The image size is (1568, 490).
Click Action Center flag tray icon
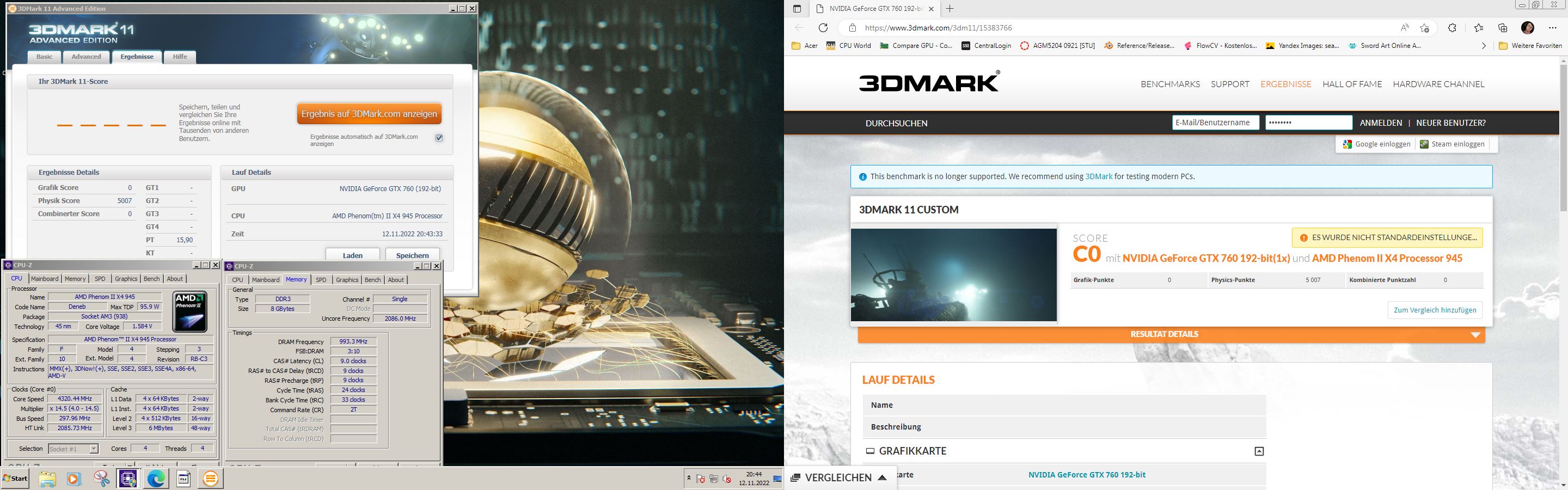(701, 479)
